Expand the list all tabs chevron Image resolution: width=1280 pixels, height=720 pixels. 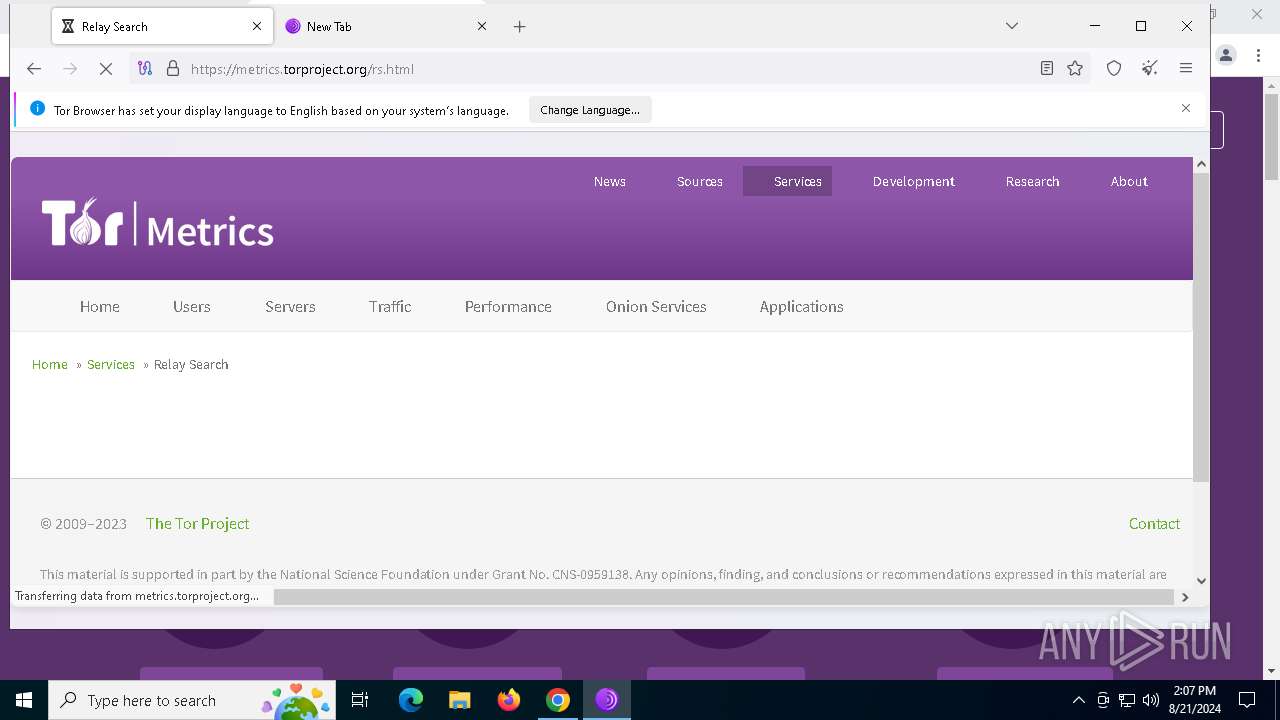[x=1012, y=26]
